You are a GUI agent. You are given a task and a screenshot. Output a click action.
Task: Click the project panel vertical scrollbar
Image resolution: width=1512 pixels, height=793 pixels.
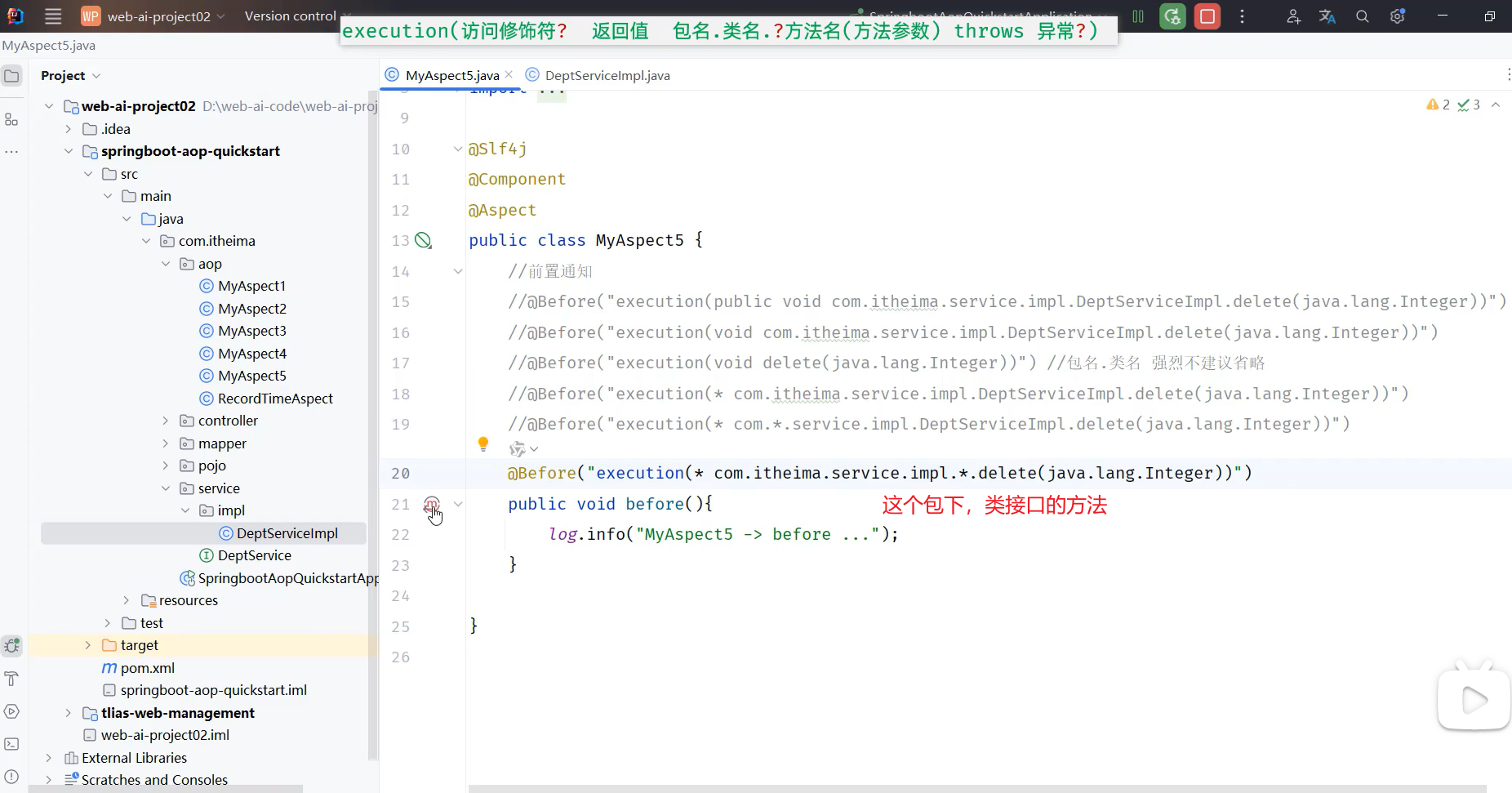click(x=373, y=425)
